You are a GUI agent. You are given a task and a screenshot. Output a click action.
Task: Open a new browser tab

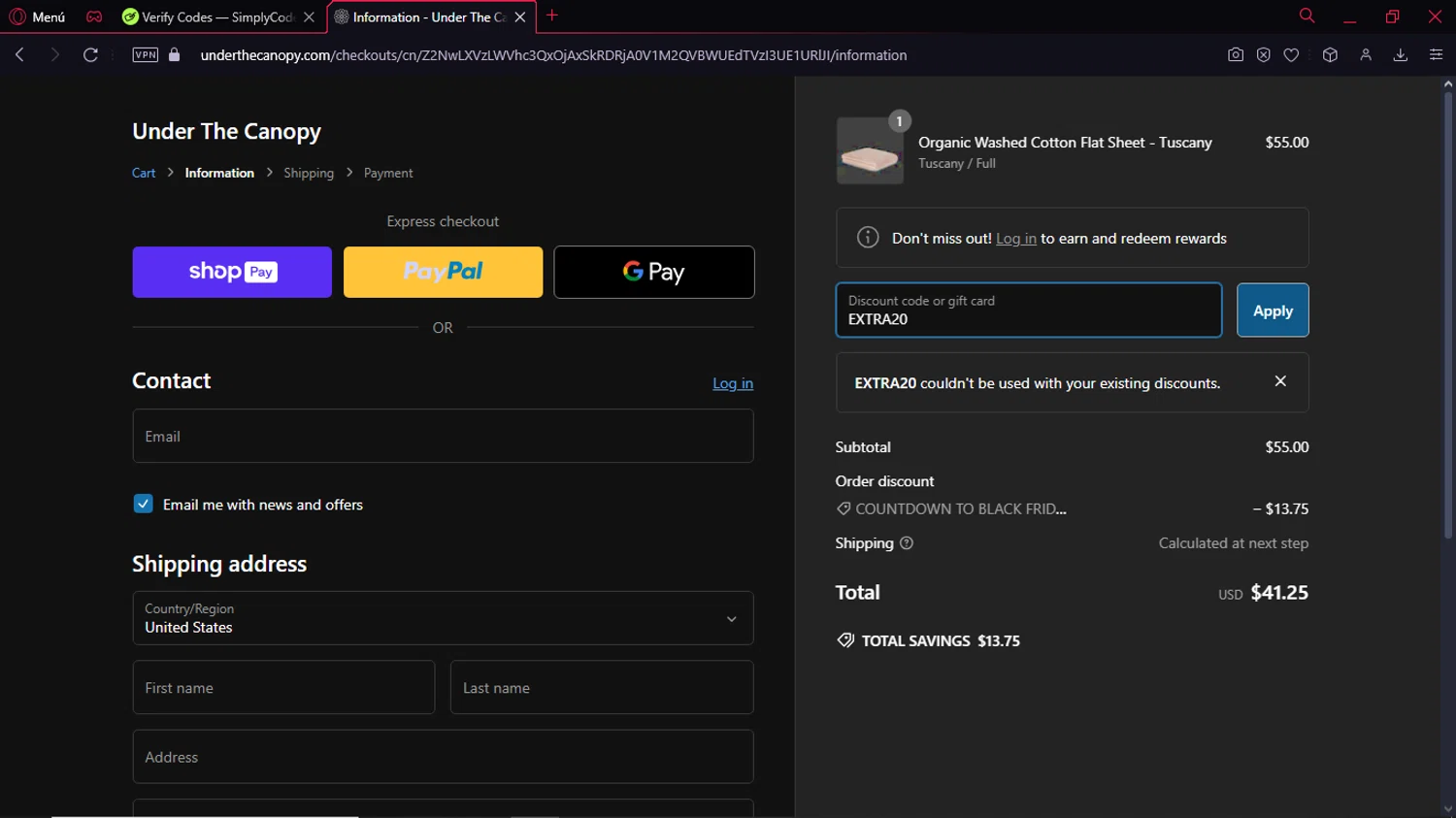coord(552,16)
